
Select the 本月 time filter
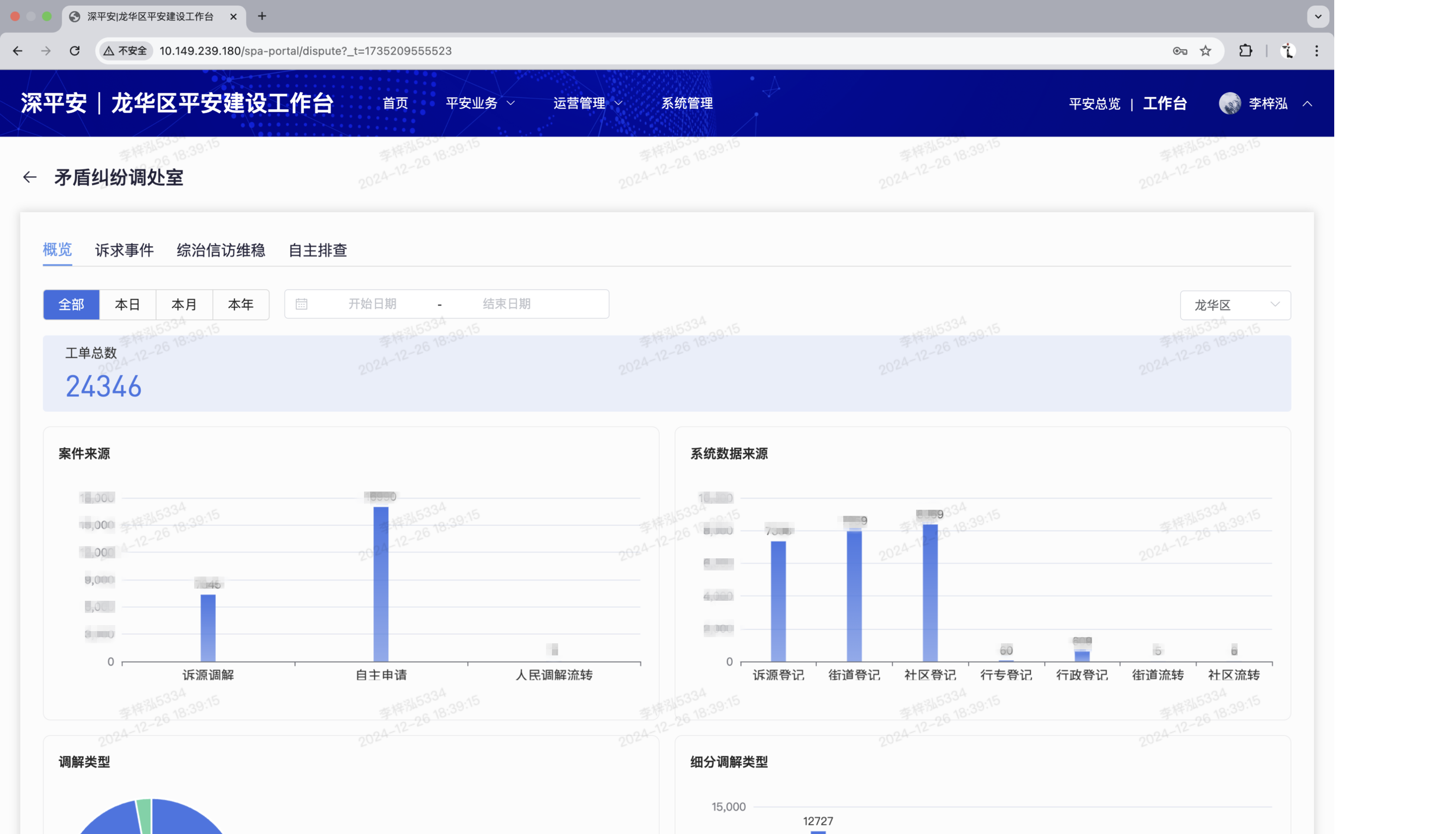(184, 304)
